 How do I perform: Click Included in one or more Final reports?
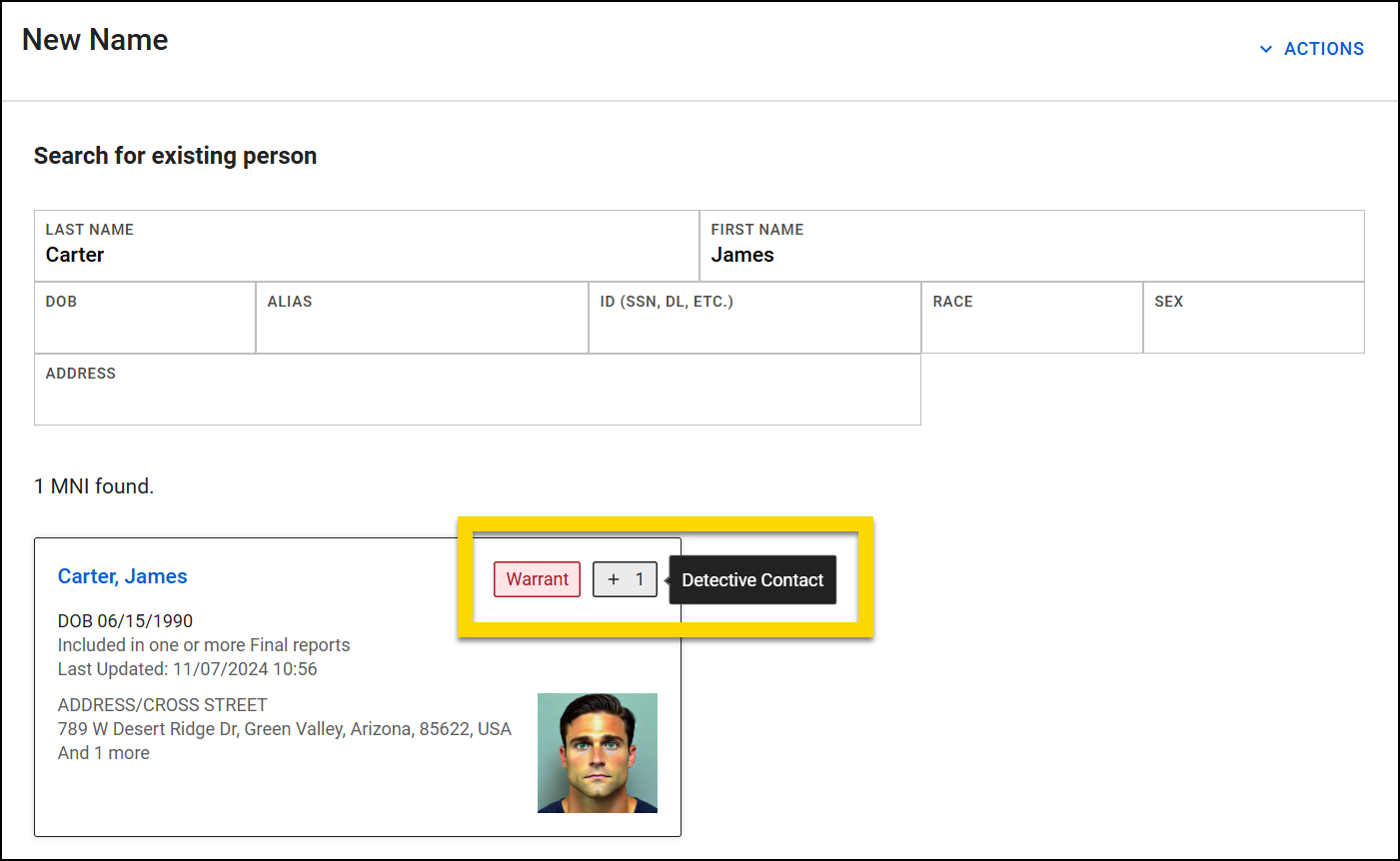pos(203,644)
